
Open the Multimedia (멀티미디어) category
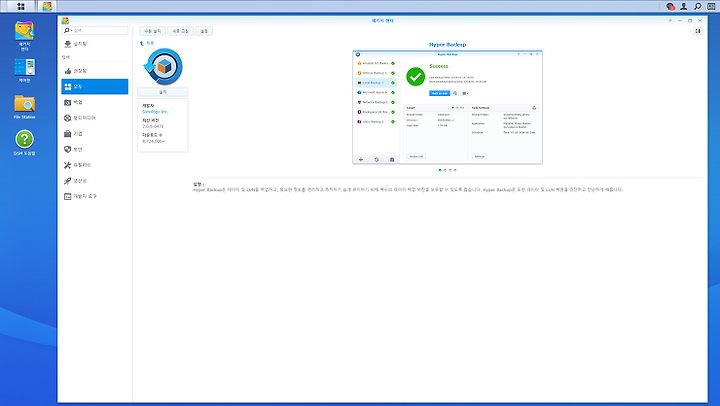(95, 118)
